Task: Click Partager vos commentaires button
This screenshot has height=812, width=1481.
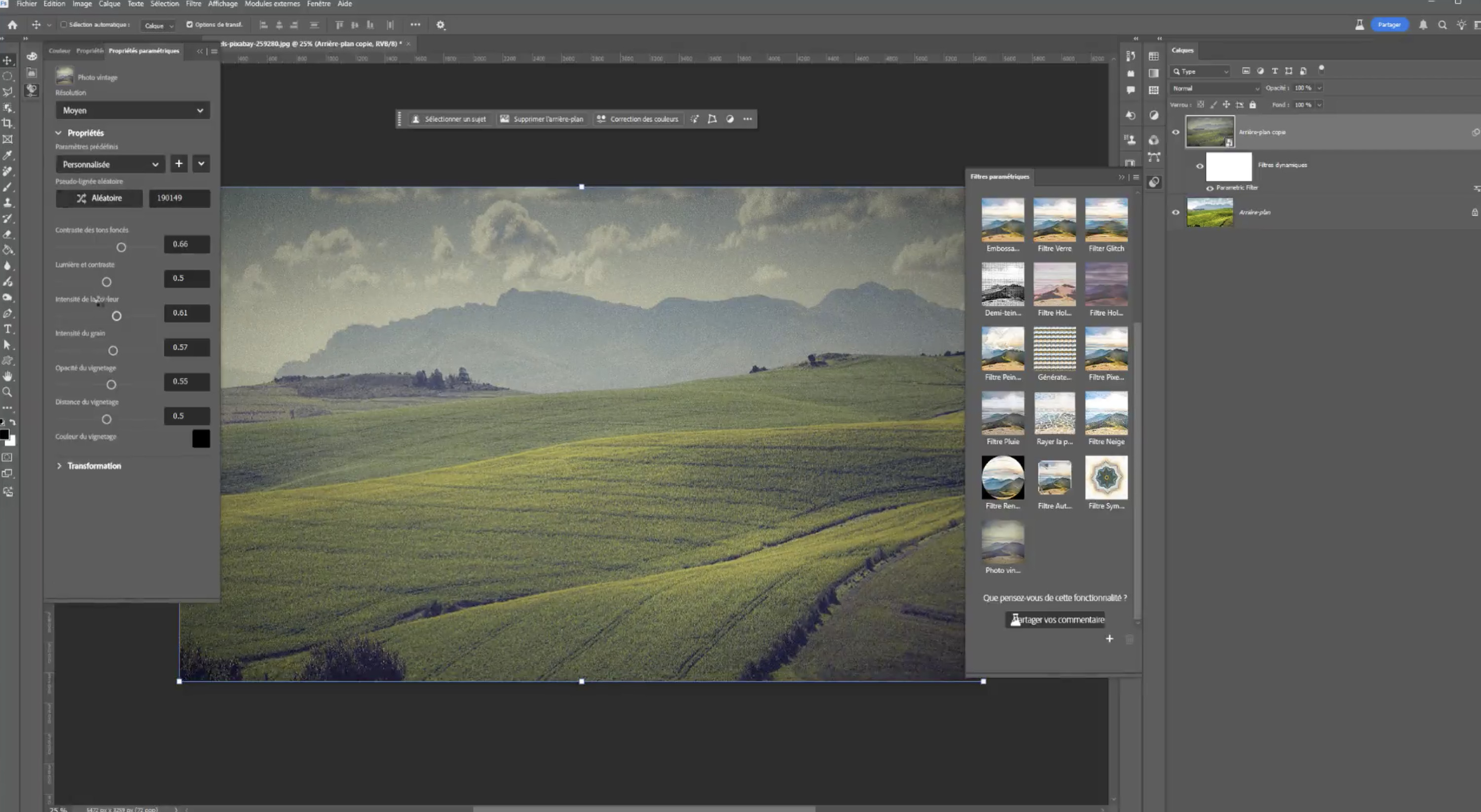Action: (1055, 619)
